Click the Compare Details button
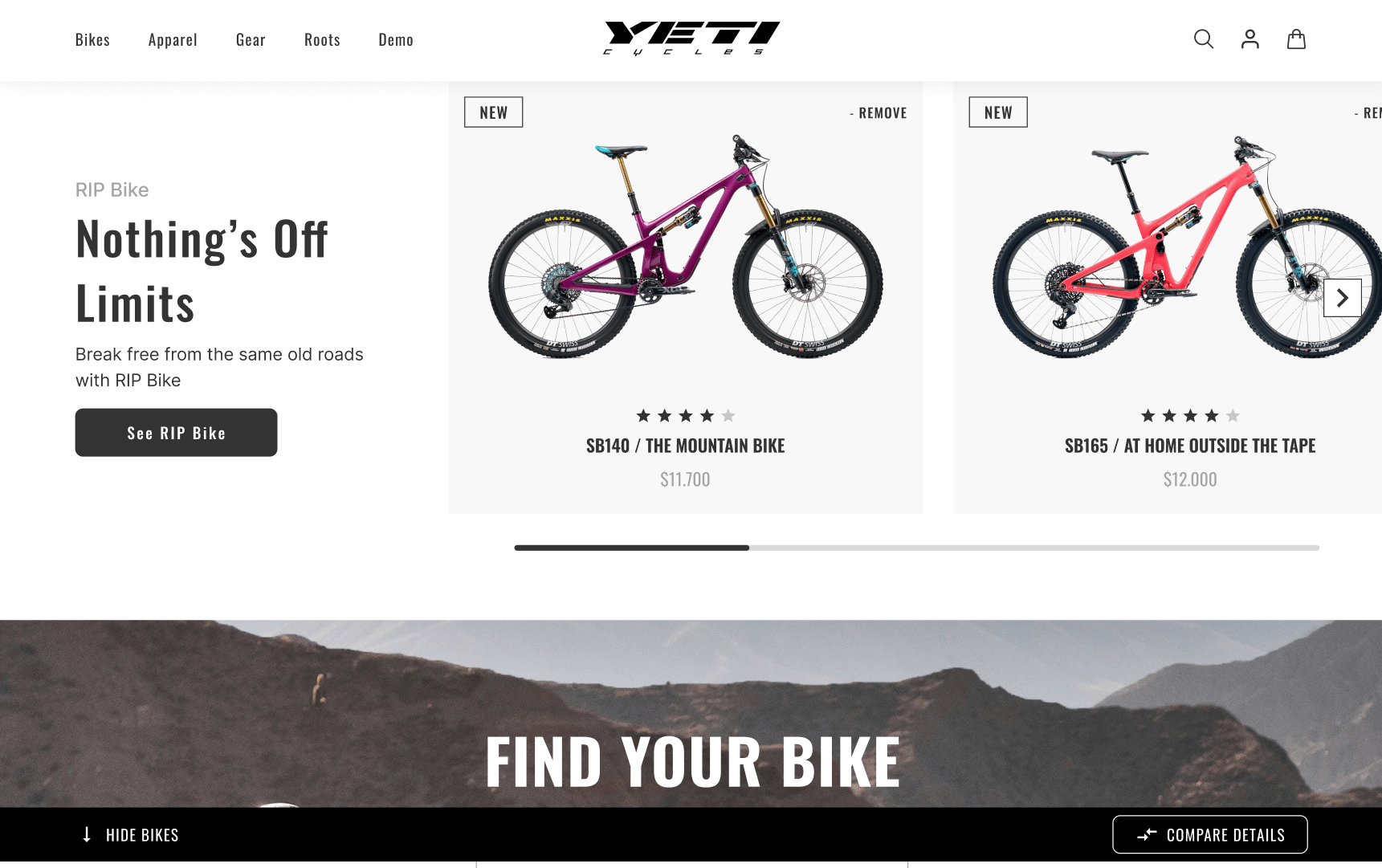1382x868 pixels. [1209, 835]
